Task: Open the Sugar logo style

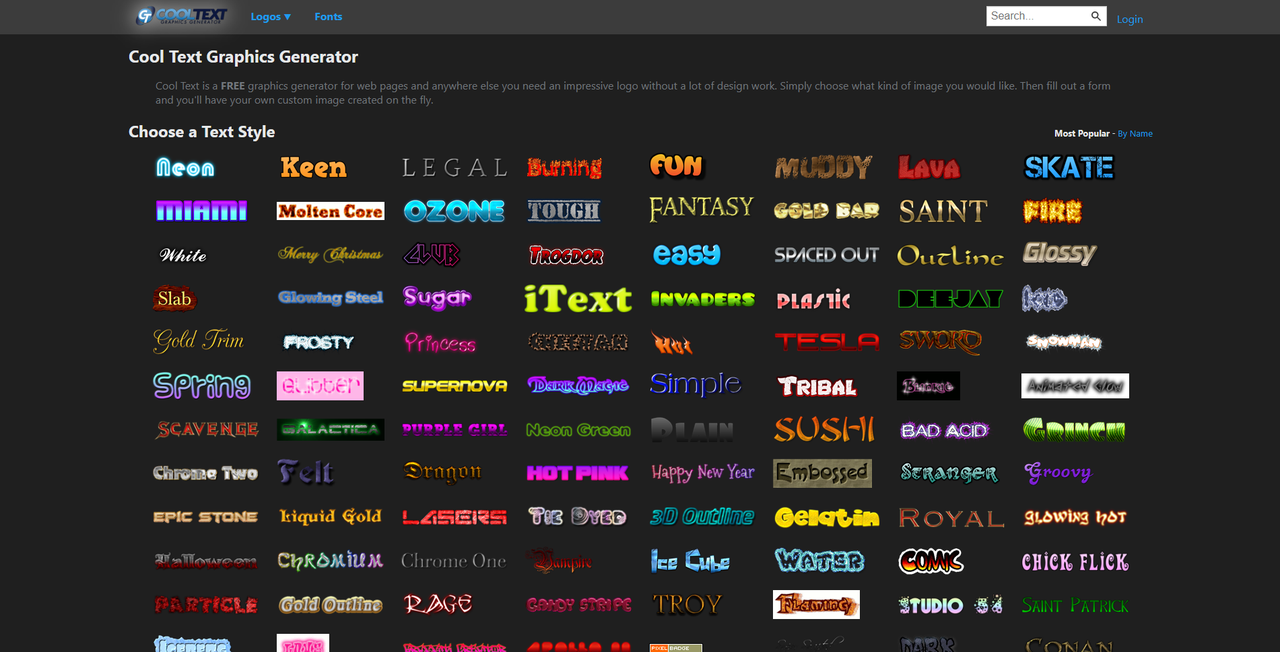Action: 437,298
